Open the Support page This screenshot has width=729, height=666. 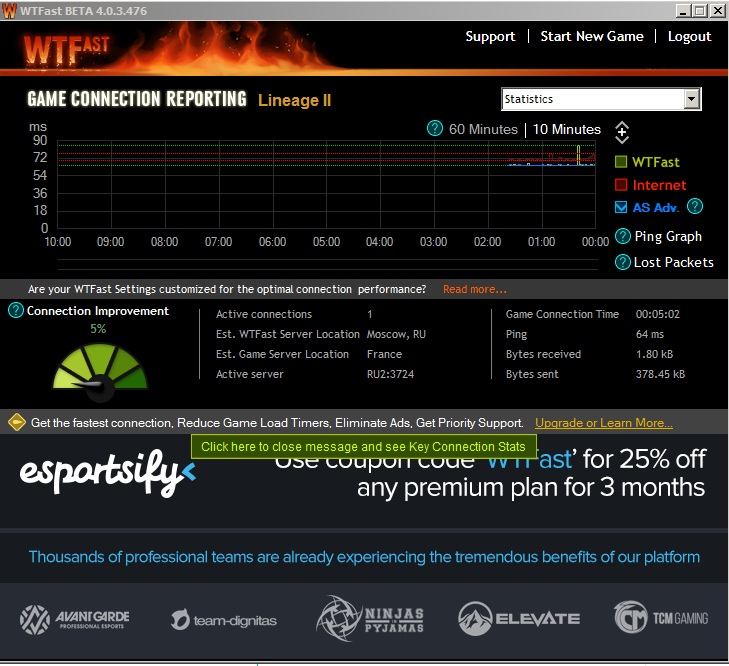coord(490,36)
